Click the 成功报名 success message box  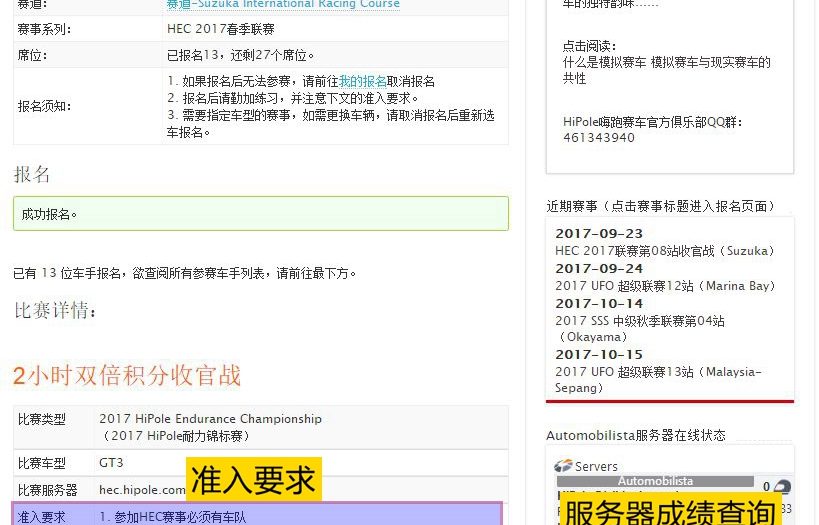tap(261, 214)
